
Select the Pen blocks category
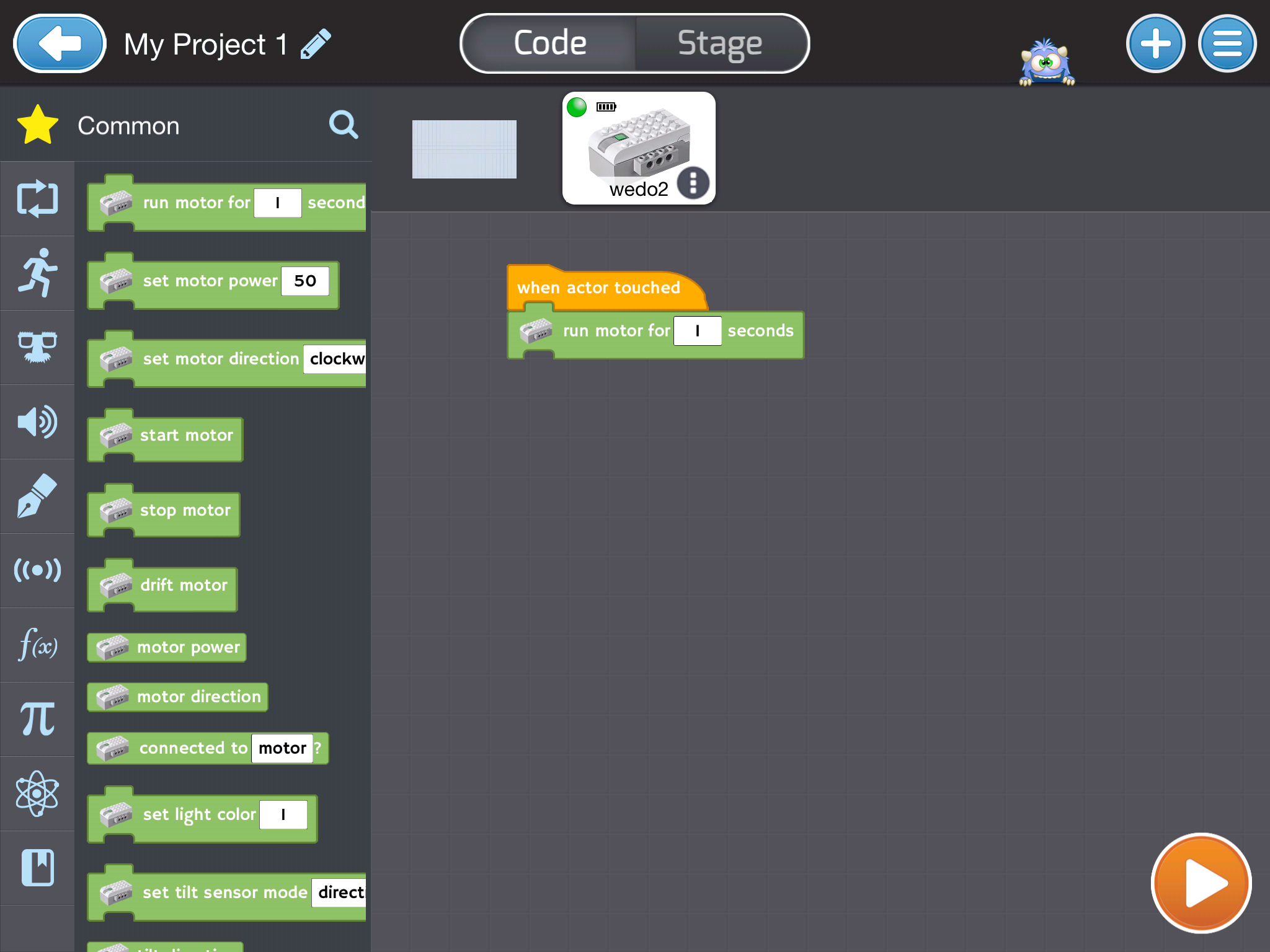[x=37, y=497]
